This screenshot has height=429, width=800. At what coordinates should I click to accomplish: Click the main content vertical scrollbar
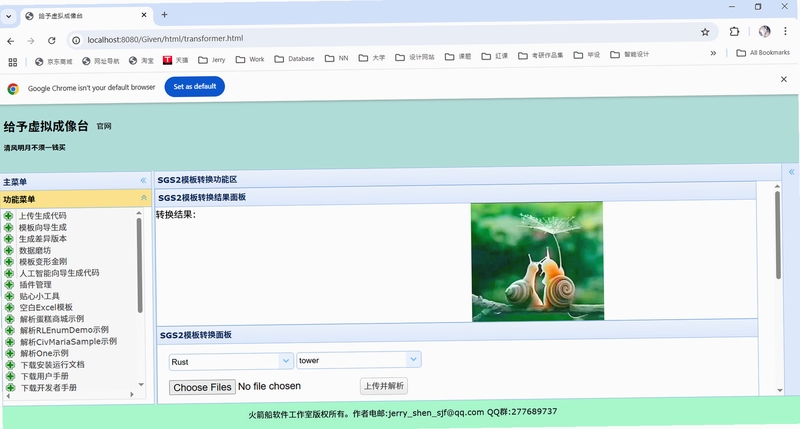(x=778, y=235)
